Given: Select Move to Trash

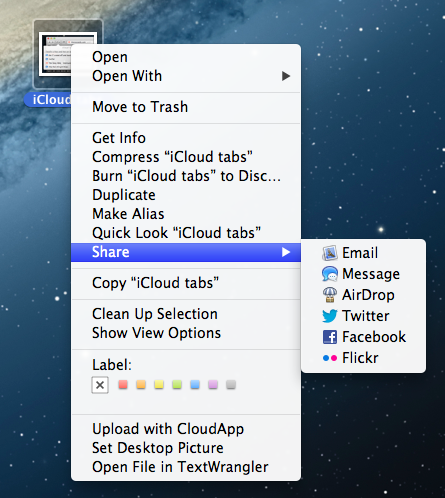Looking at the screenshot, I should 186,107.
